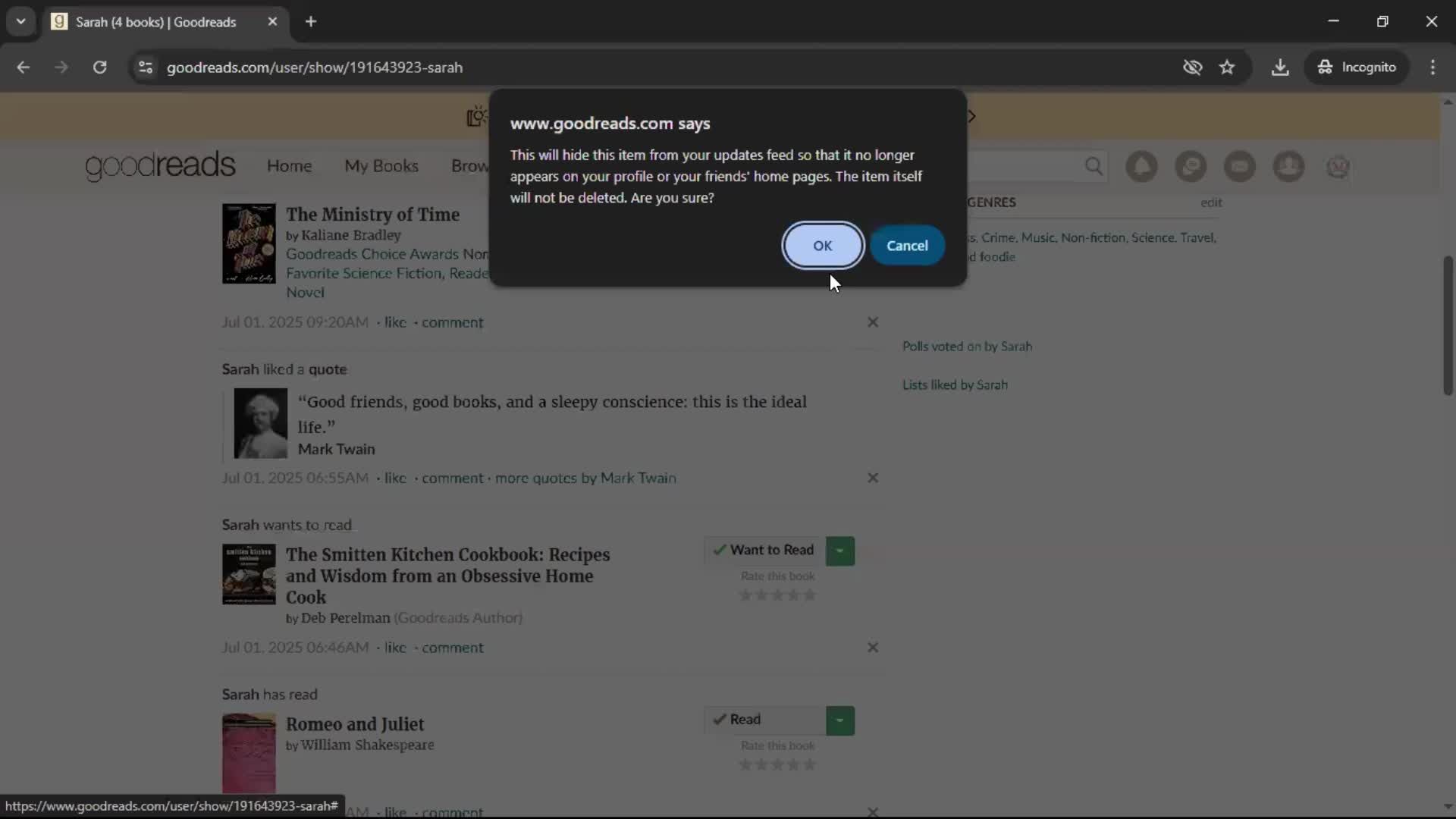Open the Science genre link
This screenshot has height=819, width=1456.
click(x=1153, y=237)
